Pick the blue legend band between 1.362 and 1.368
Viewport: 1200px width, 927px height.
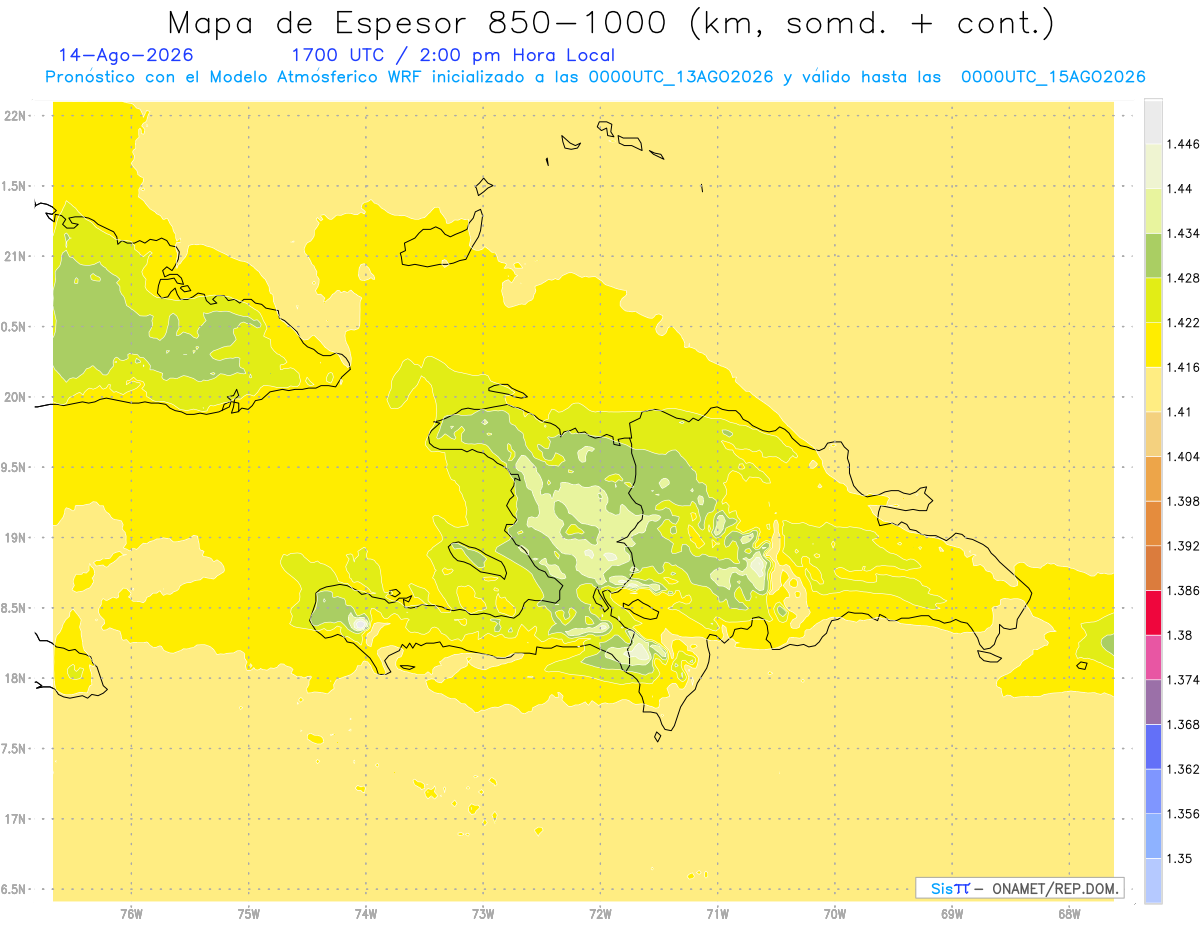[x=1153, y=746]
